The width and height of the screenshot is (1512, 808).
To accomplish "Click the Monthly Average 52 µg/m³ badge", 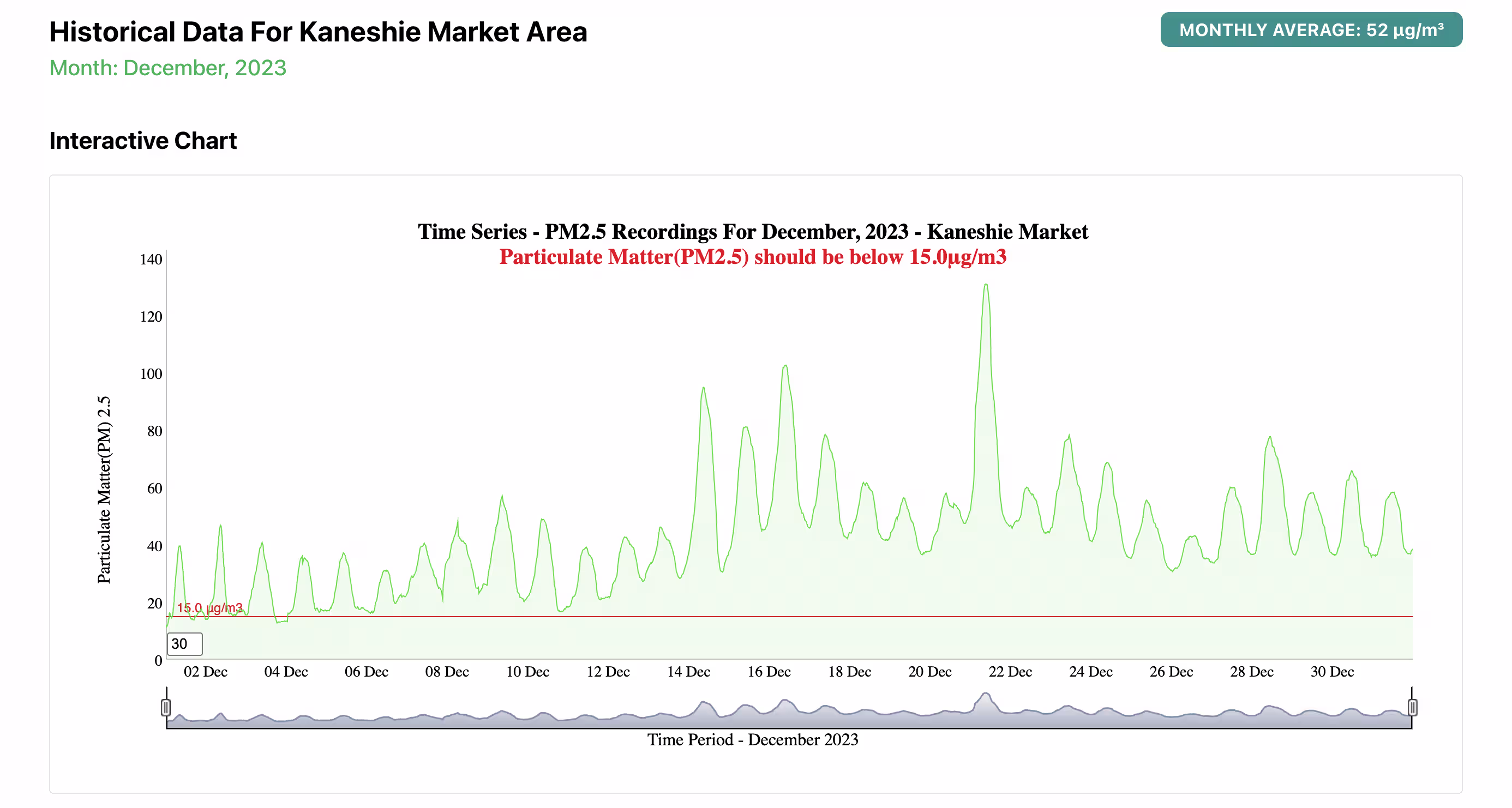I will click(x=1311, y=30).
